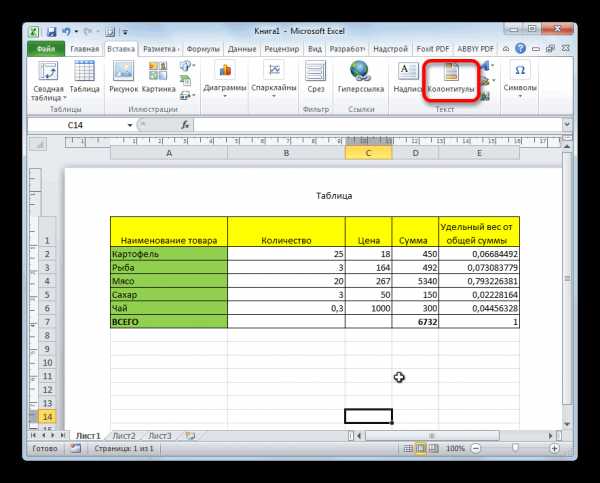Image resolution: width=600 pixels, height=483 pixels.
Task: Click the vertical scrollbar down arrow
Action: [567, 424]
